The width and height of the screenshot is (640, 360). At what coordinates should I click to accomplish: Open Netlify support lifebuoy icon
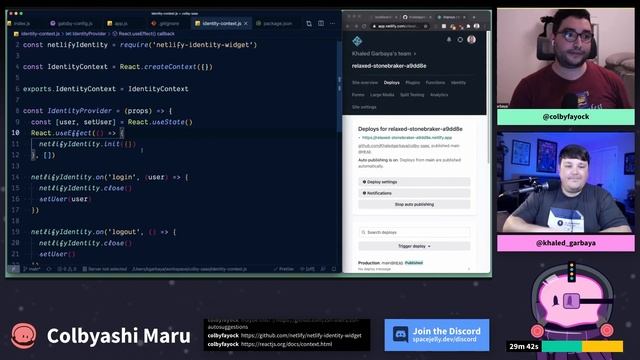point(460,40)
